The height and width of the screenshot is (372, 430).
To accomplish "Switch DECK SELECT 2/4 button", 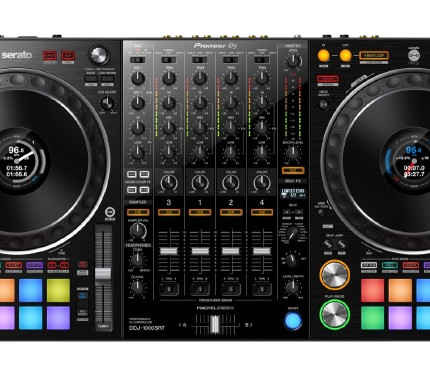I will click(323, 104).
